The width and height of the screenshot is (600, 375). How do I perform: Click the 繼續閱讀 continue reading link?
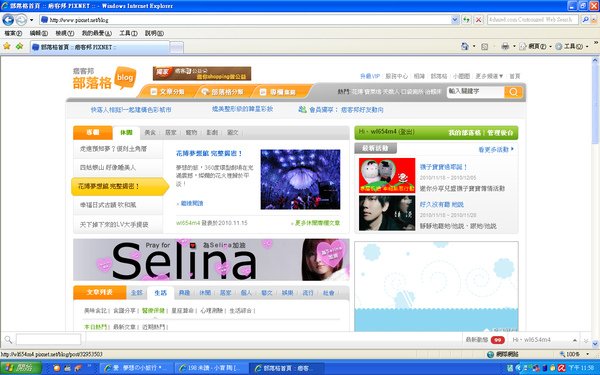pos(190,203)
